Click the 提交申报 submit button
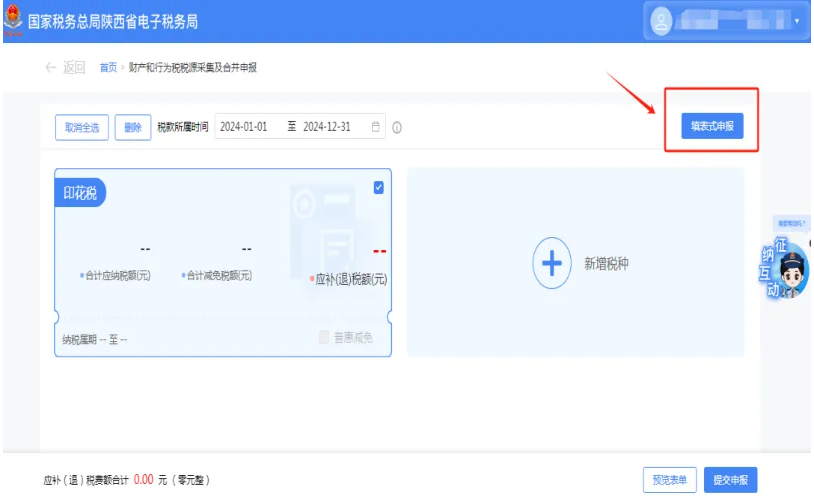This screenshot has width=814, height=502. (730, 480)
